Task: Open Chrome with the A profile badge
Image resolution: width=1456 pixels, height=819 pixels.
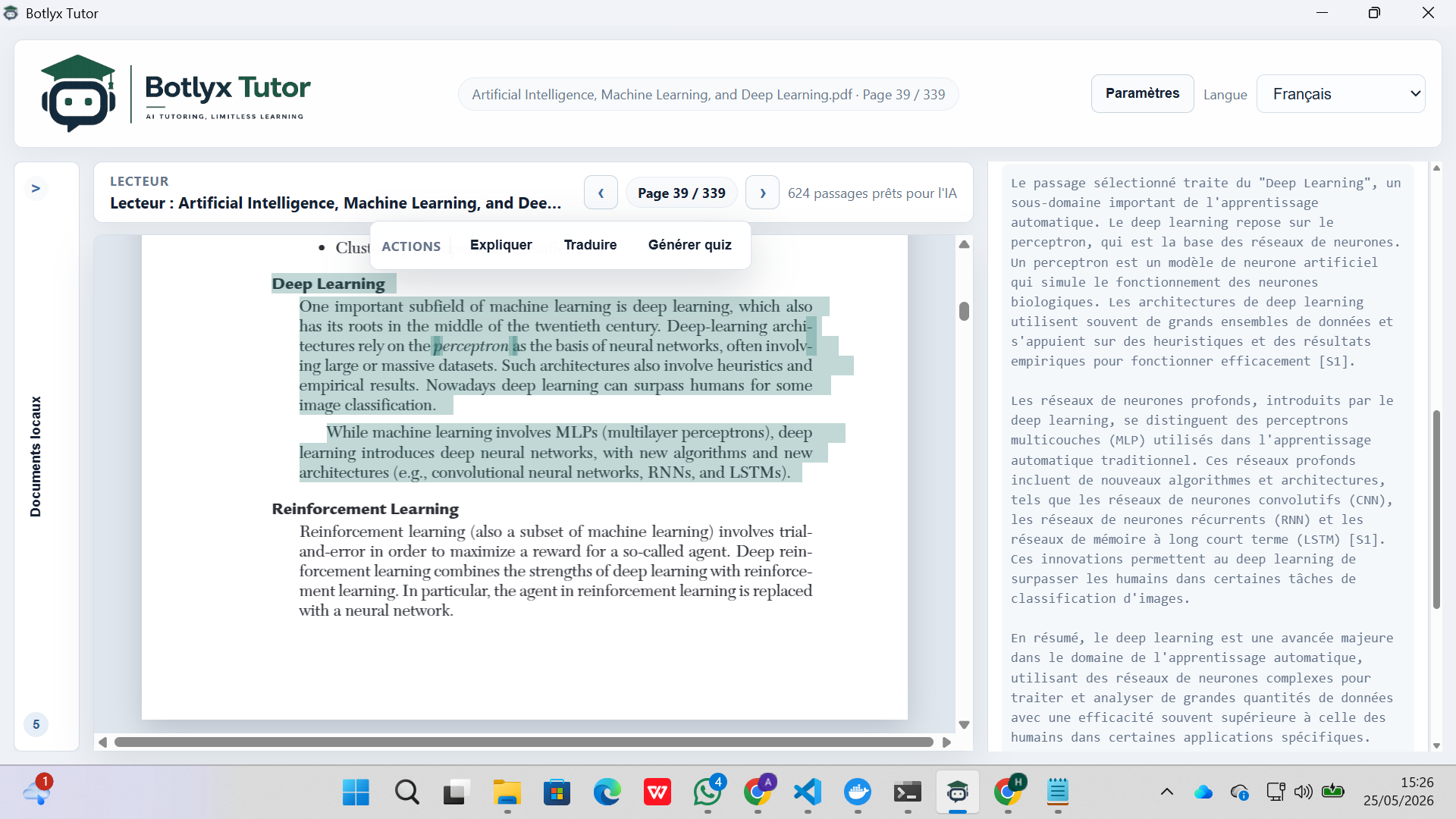Action: pos(758,792)
